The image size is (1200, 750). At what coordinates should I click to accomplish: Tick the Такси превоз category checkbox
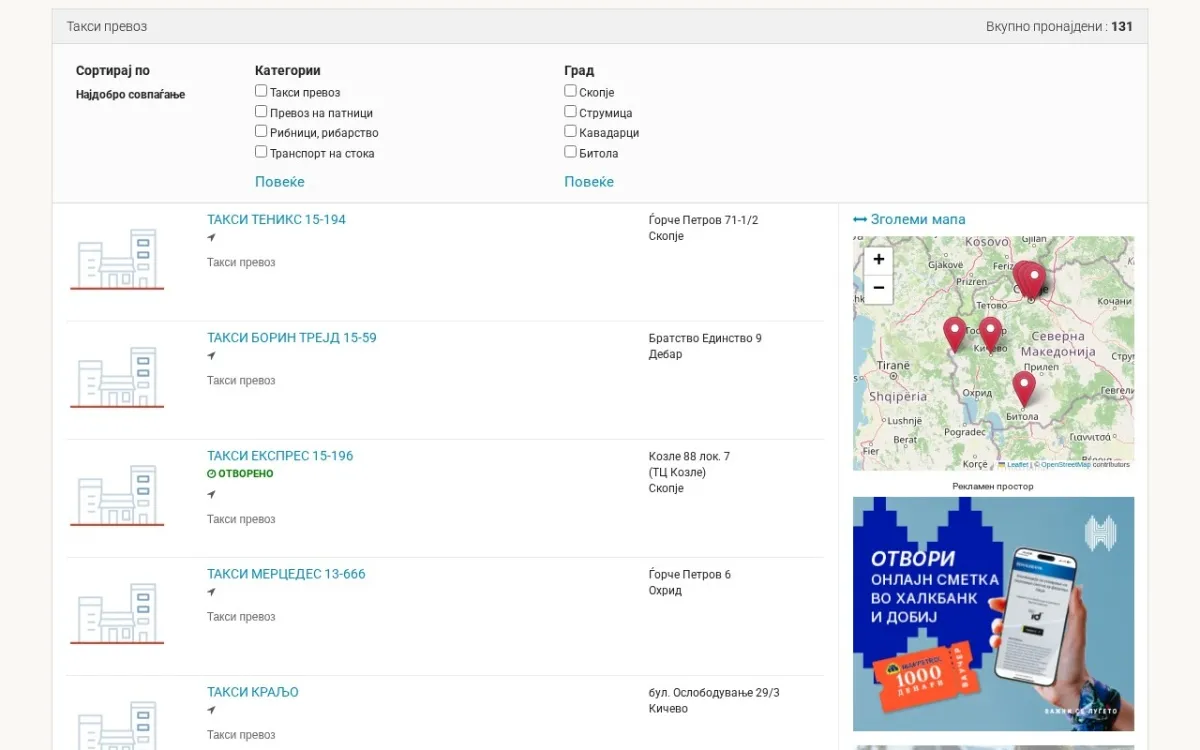click(x=261, y=91)
